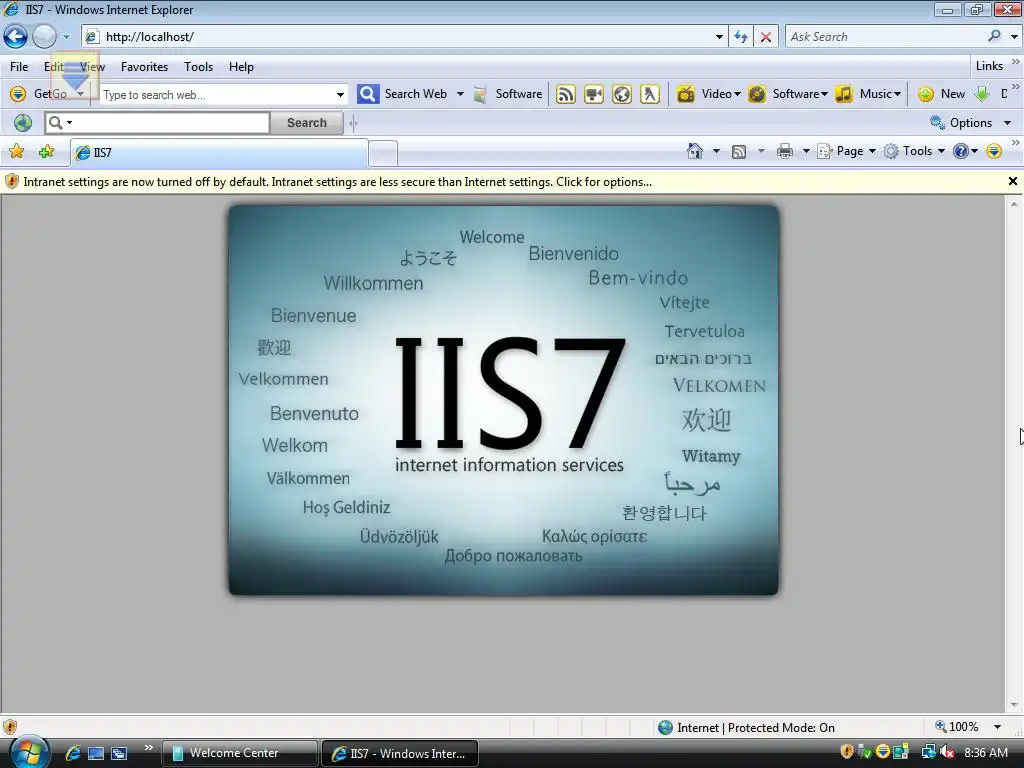1024x768 pixels.
Task: Open the Windows Start orb
Action: click(x=29, y=752)
